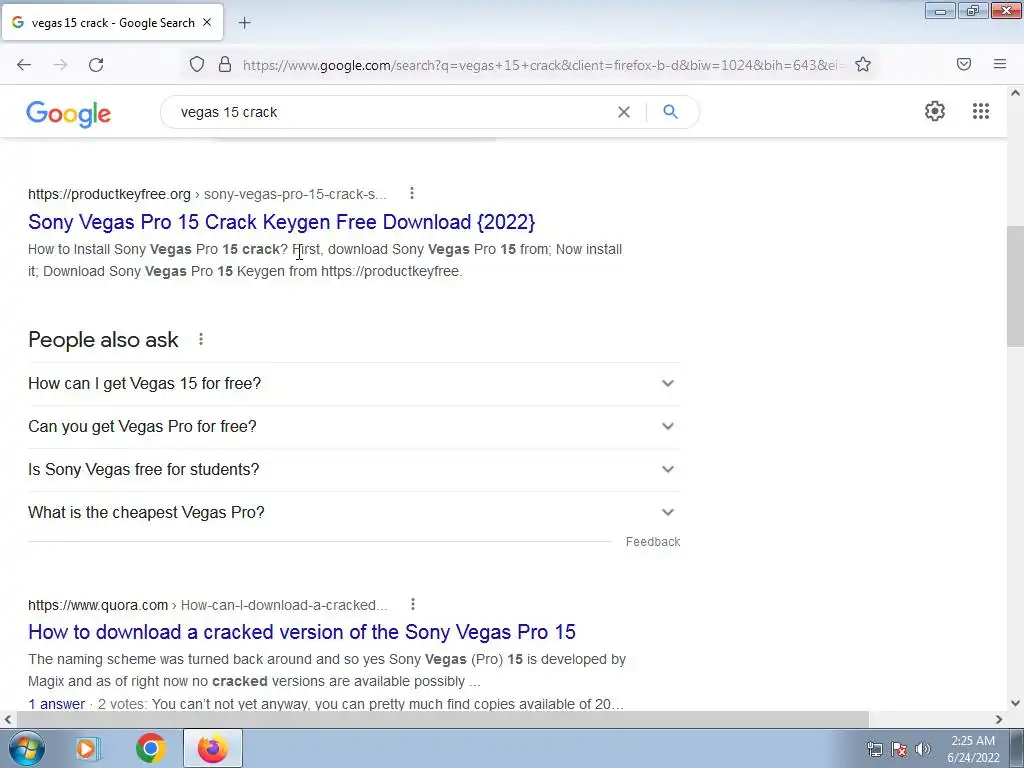Bookmark this page with the star icon
The image size is (1024, 768).
863,64
